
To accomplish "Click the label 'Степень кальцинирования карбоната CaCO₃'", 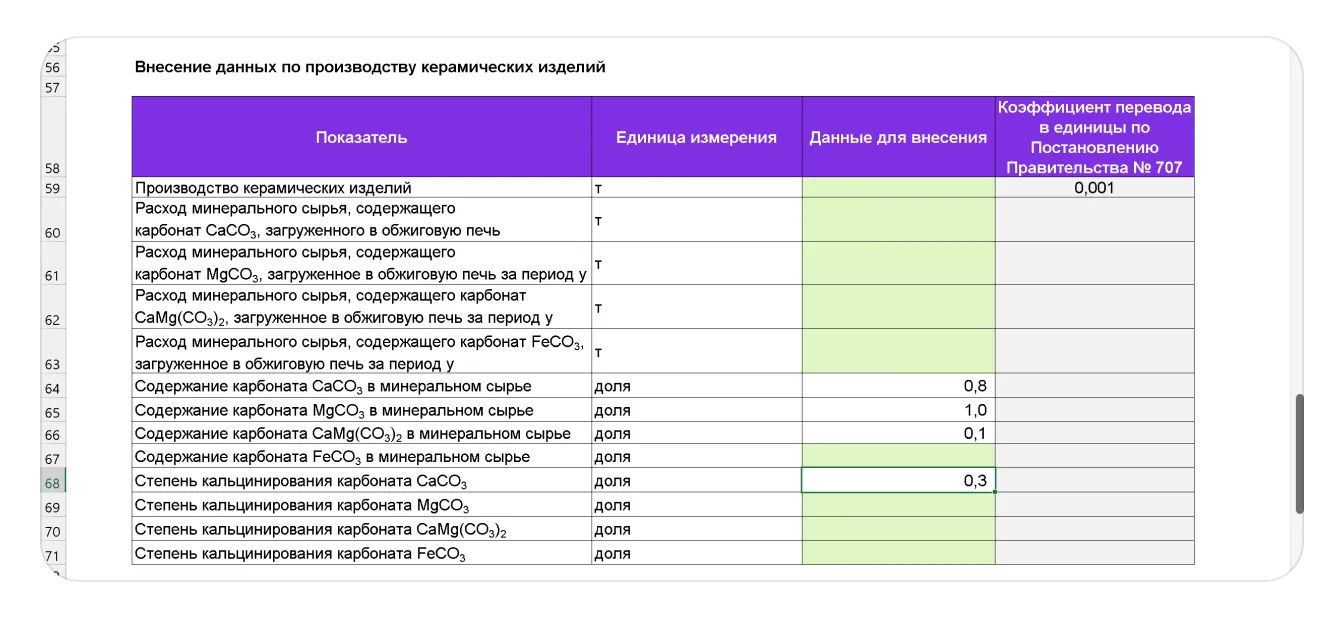I will pyautogui.click(x=301, y=482).
